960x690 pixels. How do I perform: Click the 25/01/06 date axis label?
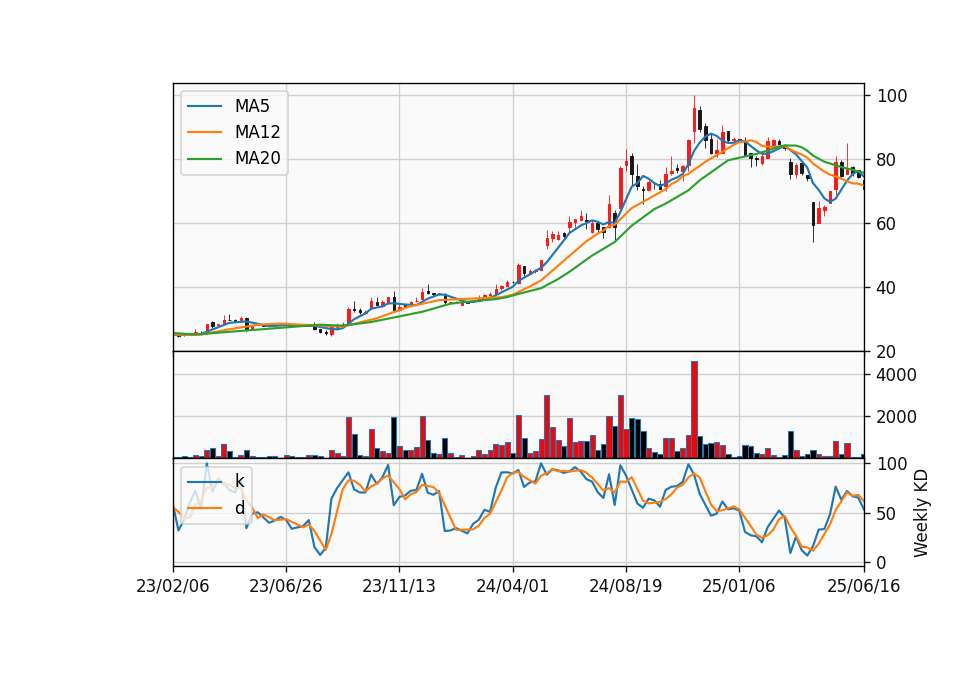[x=738, y=586]
